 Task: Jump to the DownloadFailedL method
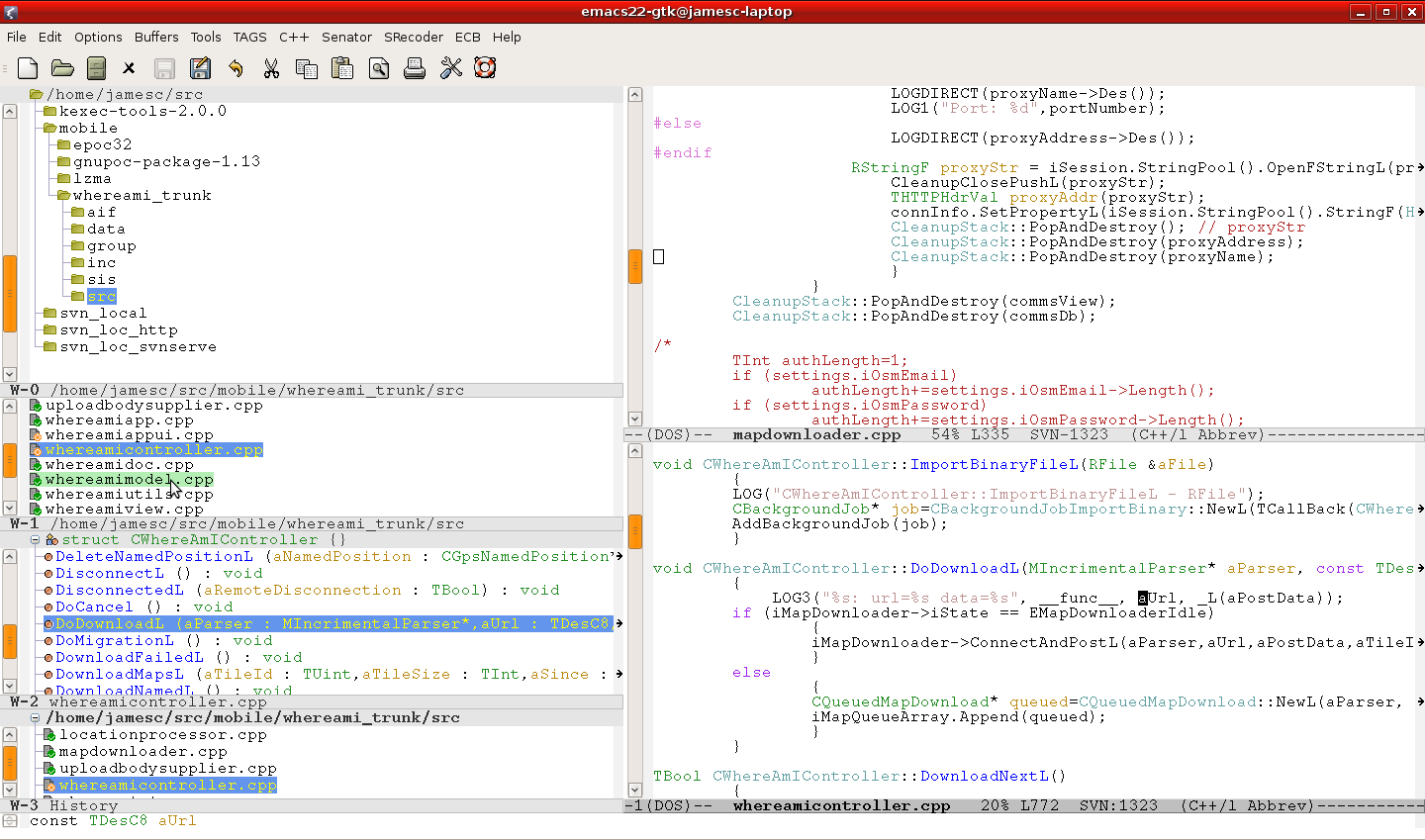[x=129, y=657]
